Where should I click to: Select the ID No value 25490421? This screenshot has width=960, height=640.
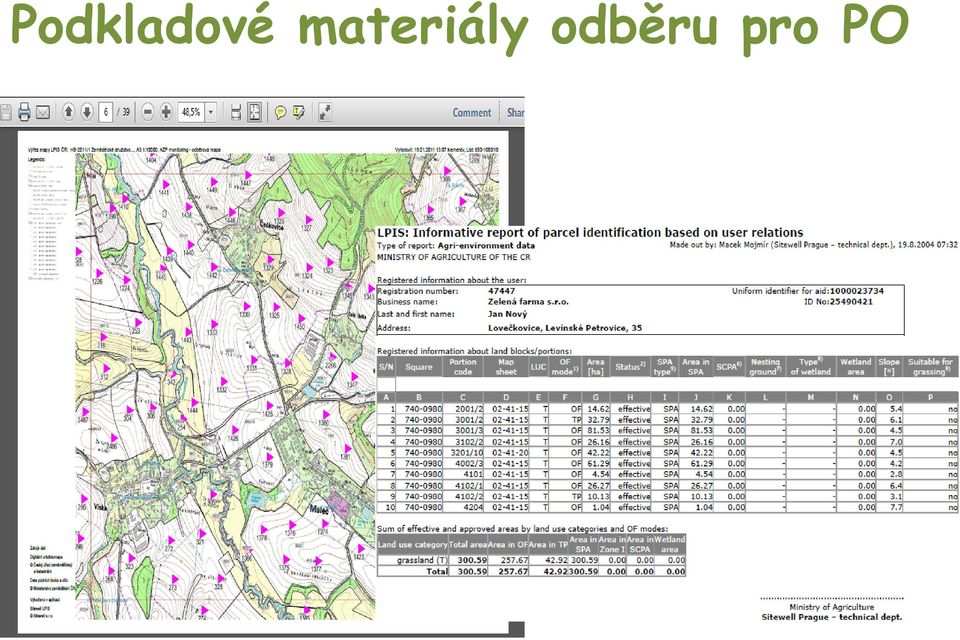[x=851, y=302]
